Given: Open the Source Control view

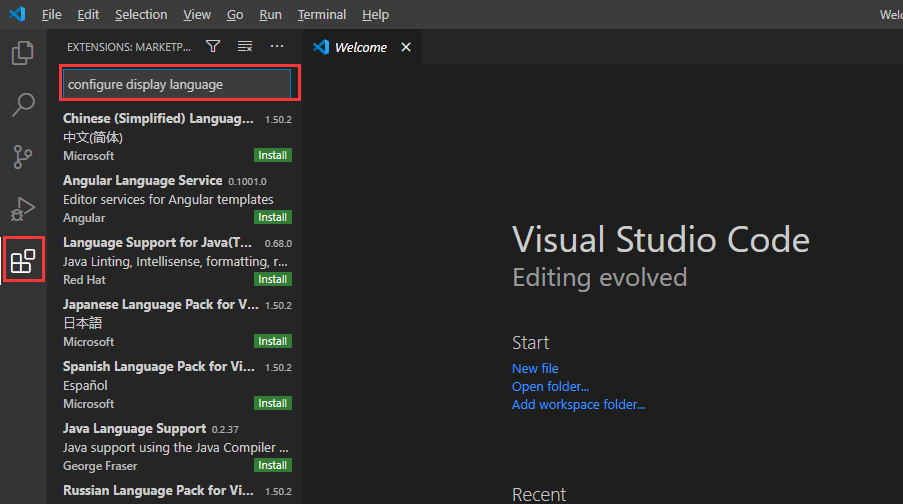Looking at the screenshot, I should [x=22, y=157].
